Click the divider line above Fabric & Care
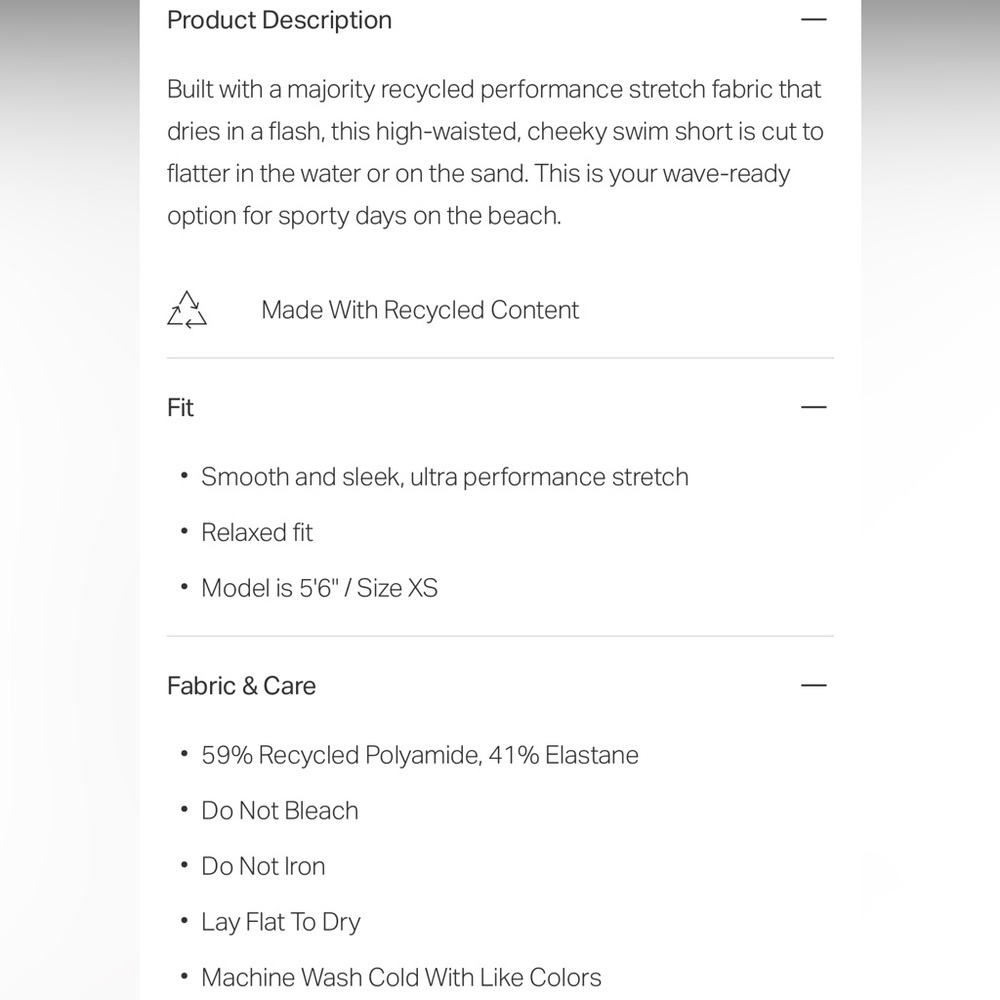The height and width of the screenshot is (1000, 1000). pos(500,636)
